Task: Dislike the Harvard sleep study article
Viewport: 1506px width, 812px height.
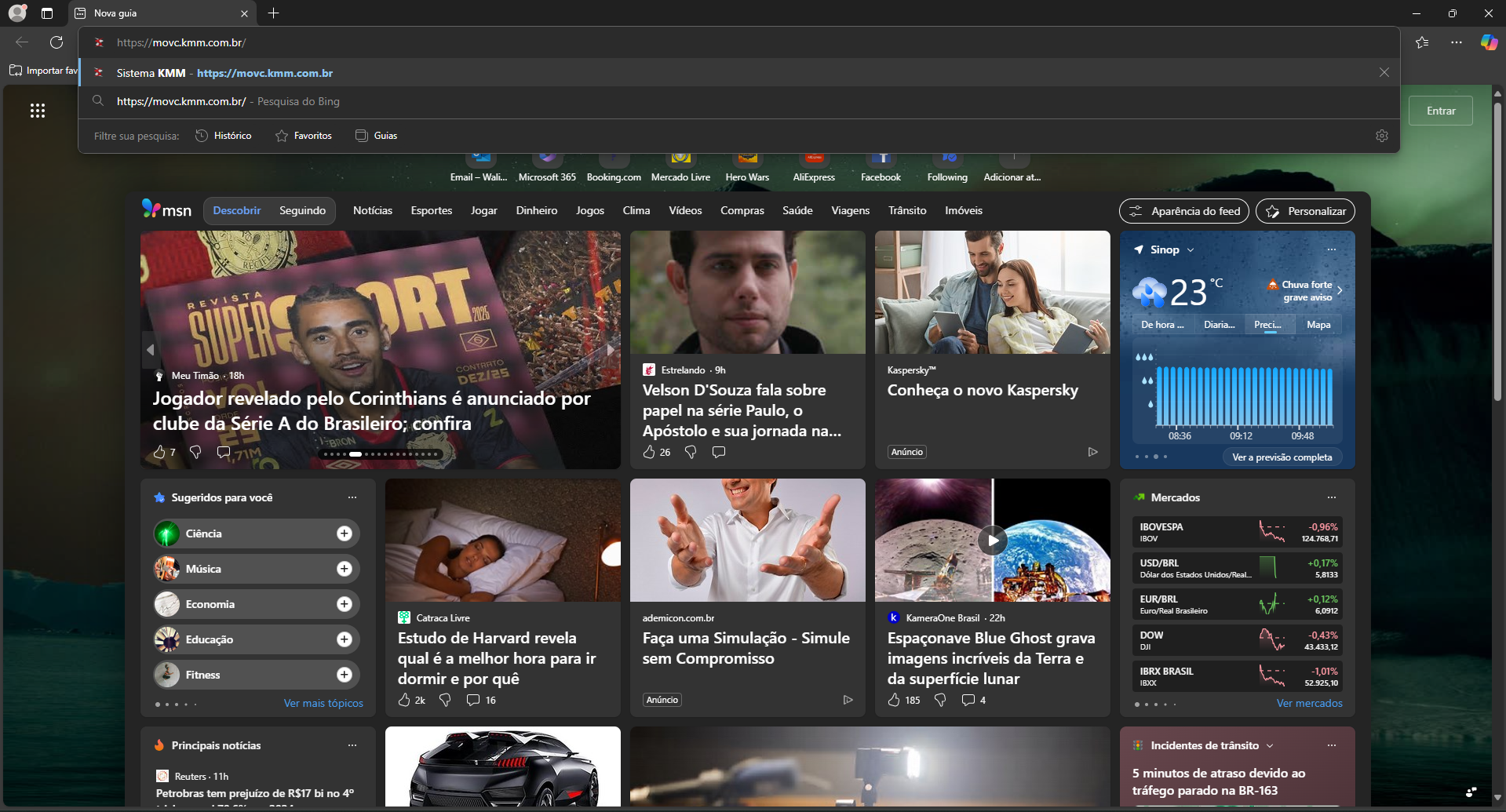Action: tap(445, 700)
